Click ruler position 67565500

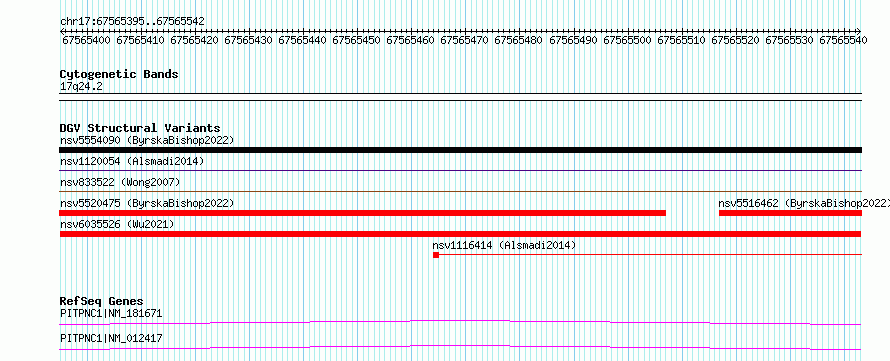pyautogui.click(x=627, y=40)
